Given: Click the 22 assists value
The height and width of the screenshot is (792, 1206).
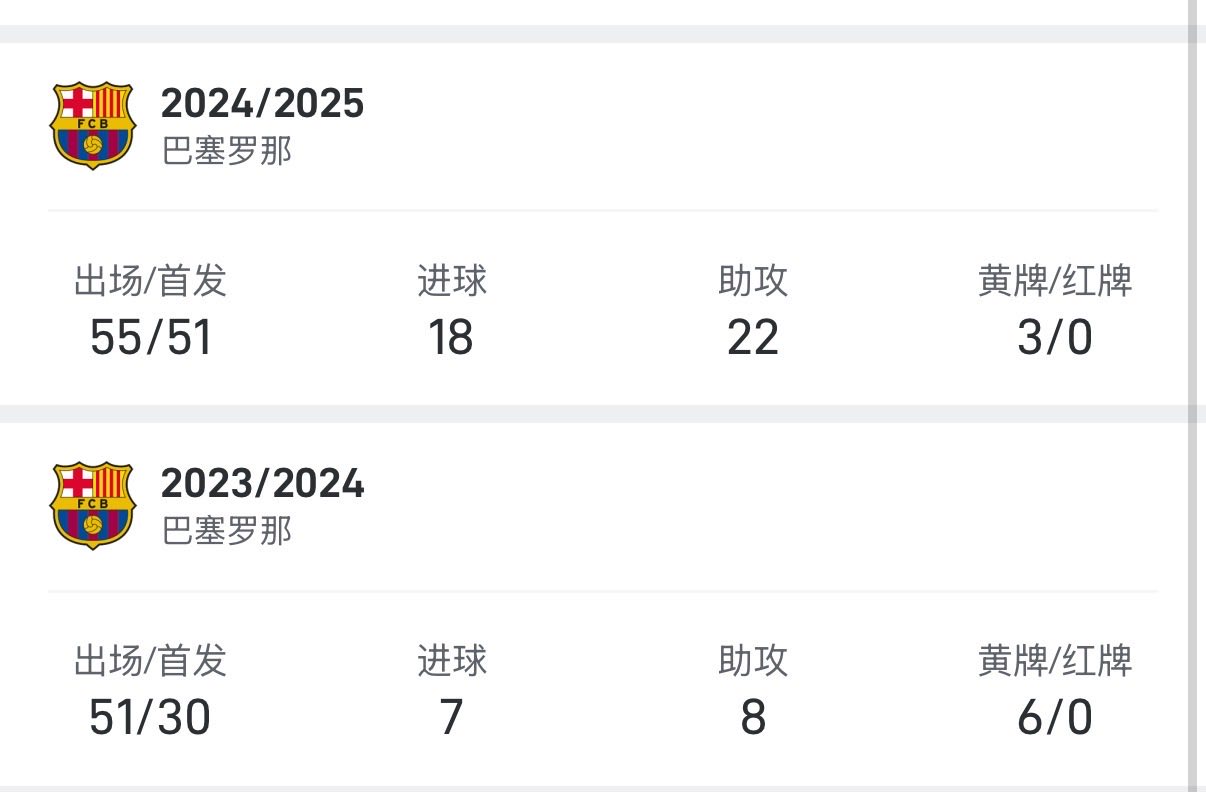Looking at the screenshot, I should point(753,338).
